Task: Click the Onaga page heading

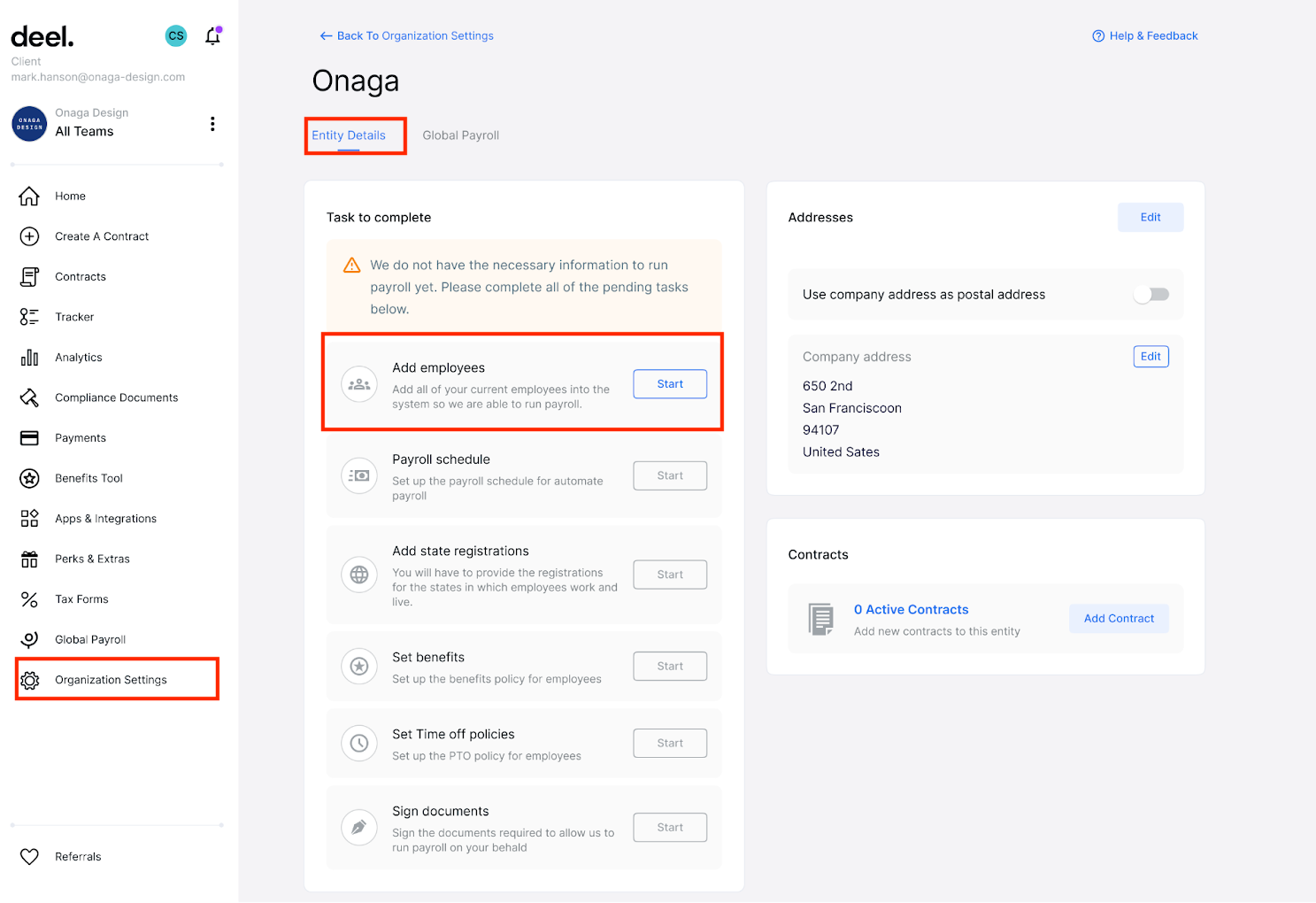Action: tap(356, 81)
